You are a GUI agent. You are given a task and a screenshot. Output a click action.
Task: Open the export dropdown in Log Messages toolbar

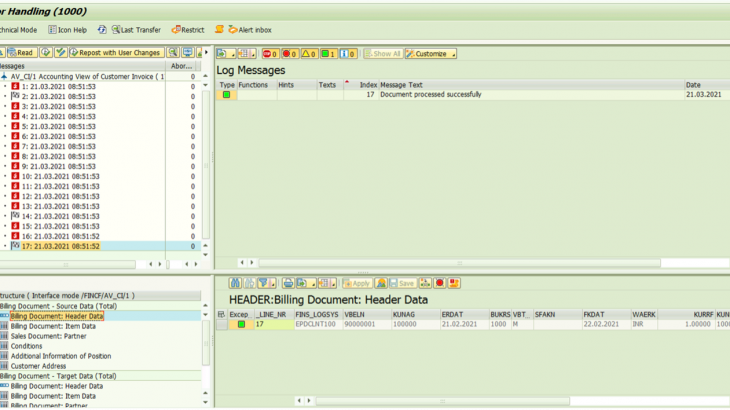coord(226,54)
